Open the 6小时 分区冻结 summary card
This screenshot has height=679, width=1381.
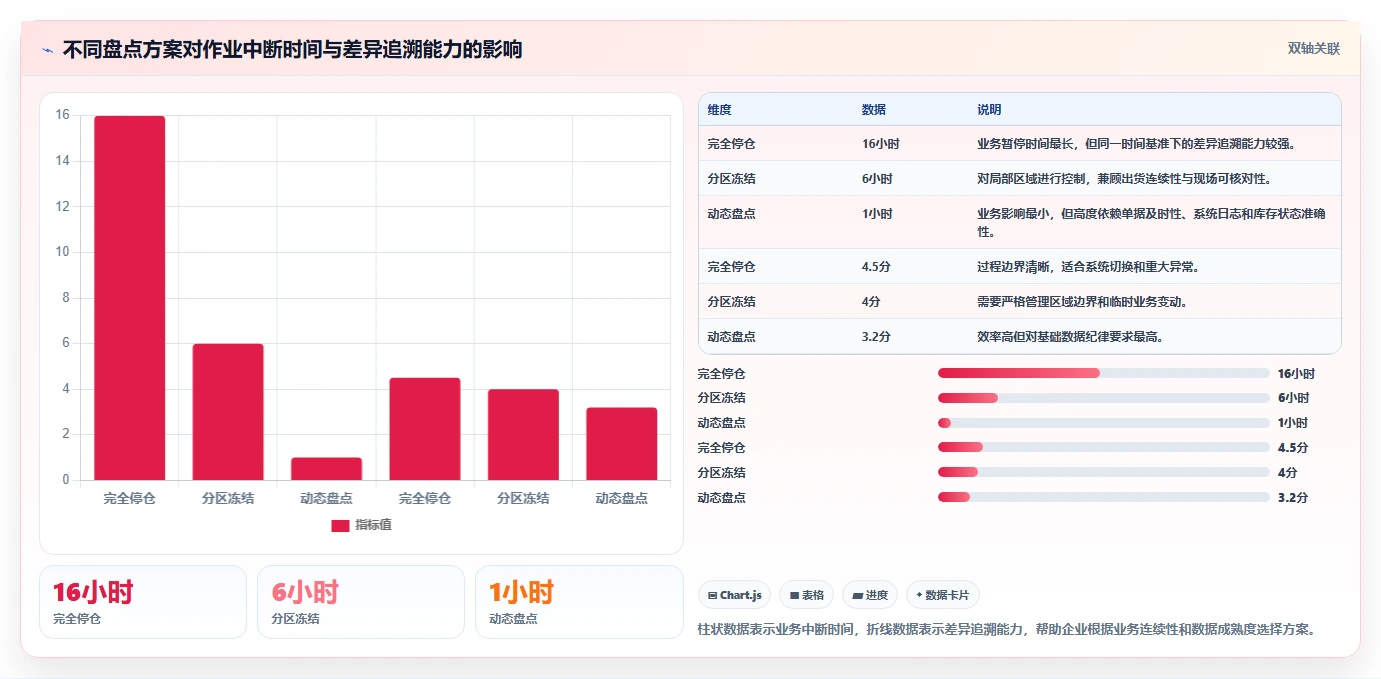[361, 602]
